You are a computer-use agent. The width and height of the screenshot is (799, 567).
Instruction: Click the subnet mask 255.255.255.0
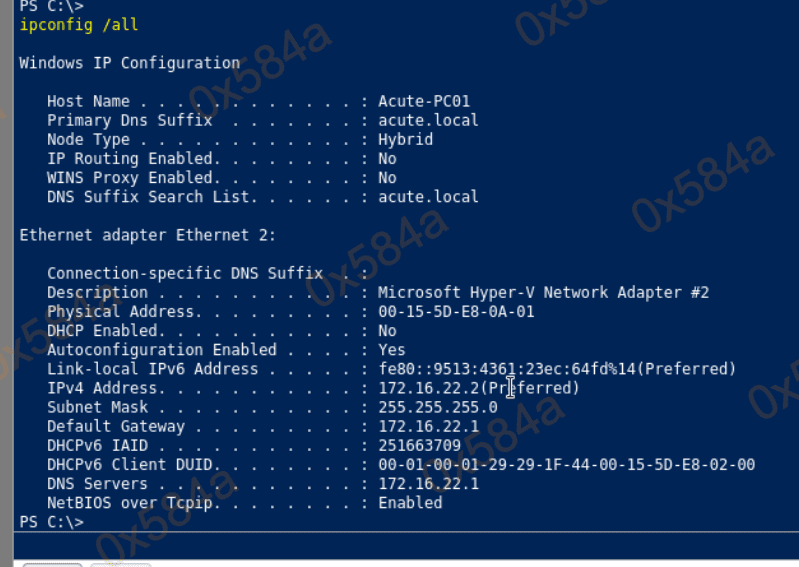pos(437,407)
